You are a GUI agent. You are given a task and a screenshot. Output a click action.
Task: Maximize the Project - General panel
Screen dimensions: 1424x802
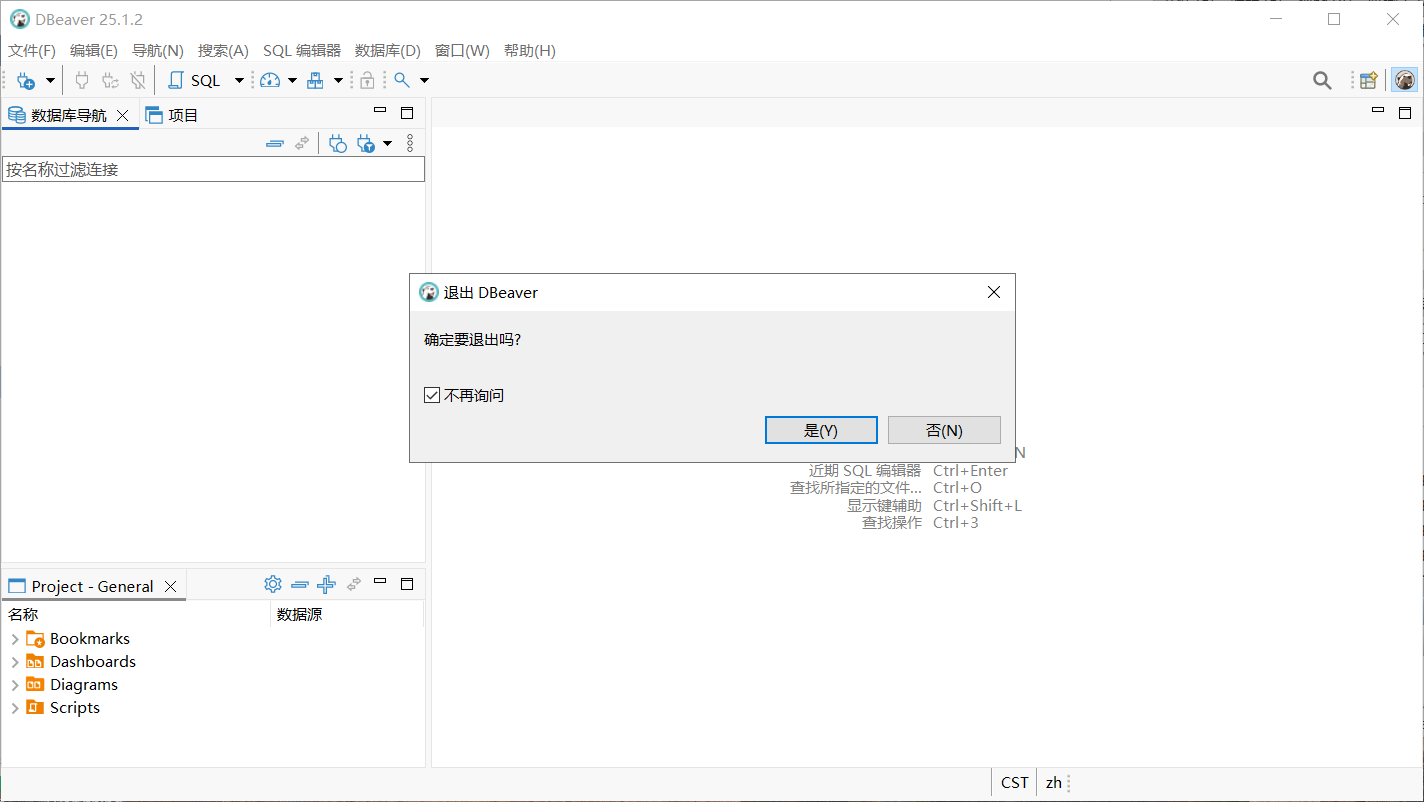pyautogui.click(x=407, y=584)
